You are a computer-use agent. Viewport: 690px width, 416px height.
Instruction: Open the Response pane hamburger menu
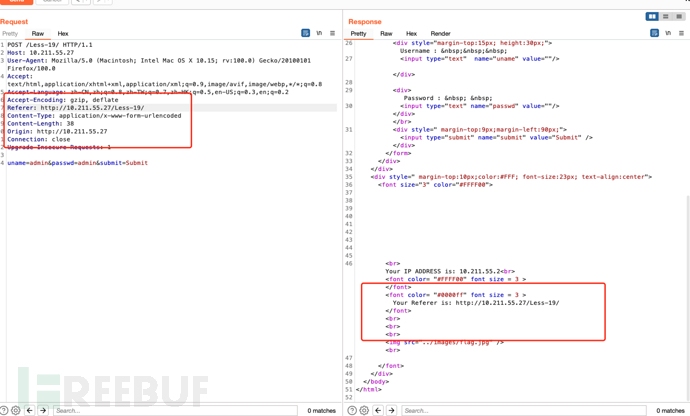pyautogui.click(x=681, y=33)
